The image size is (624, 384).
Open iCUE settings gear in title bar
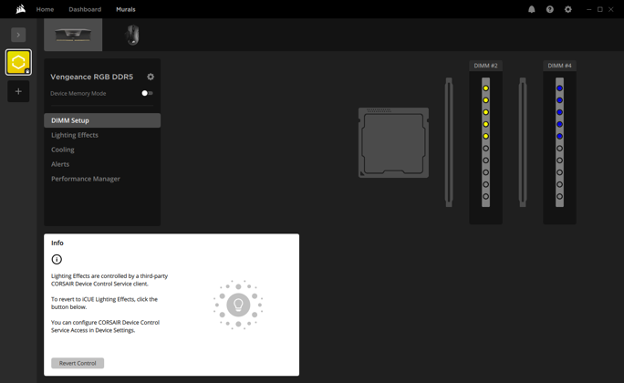click(568, 9)
